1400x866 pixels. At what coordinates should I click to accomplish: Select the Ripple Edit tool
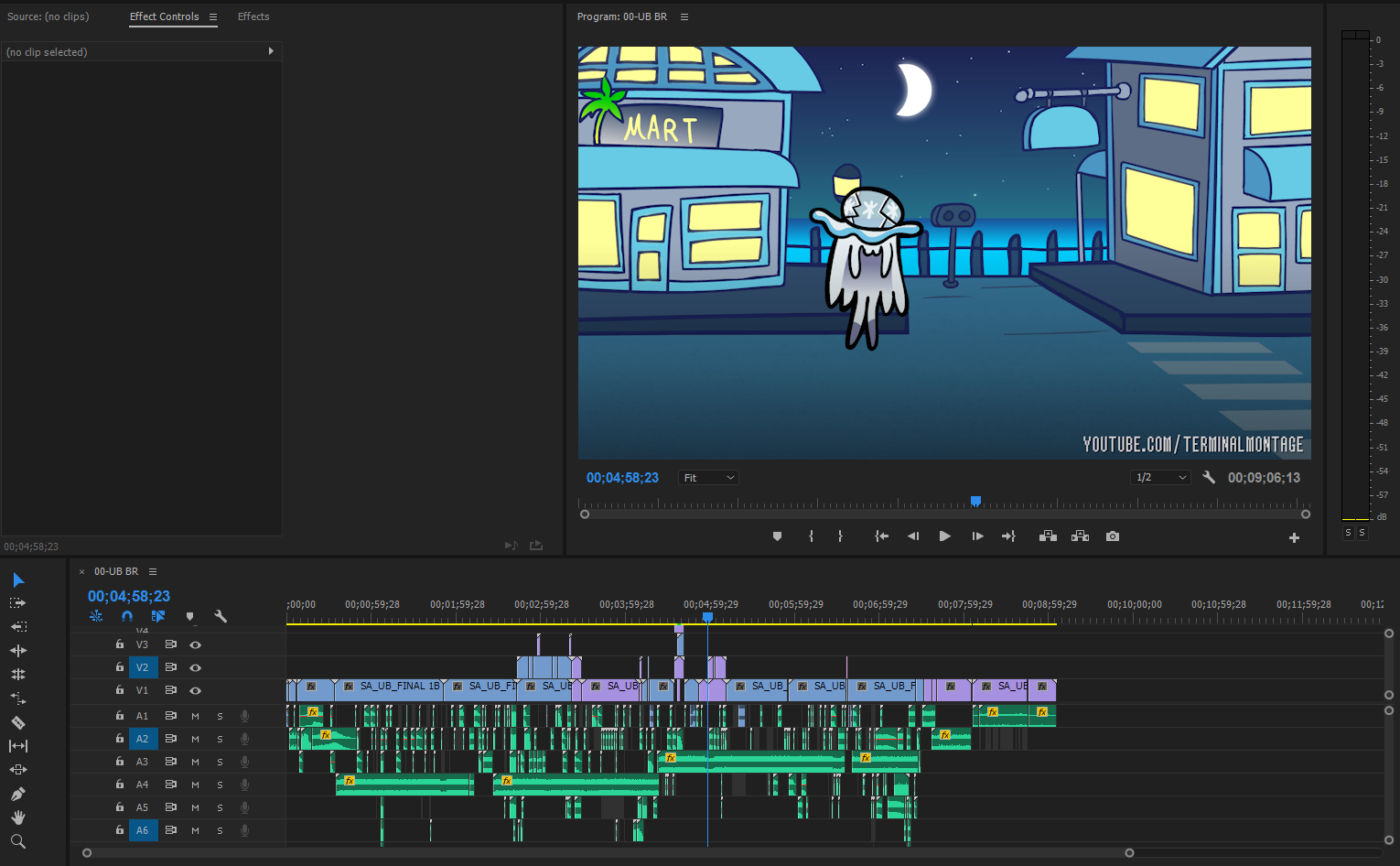point(18,651)
